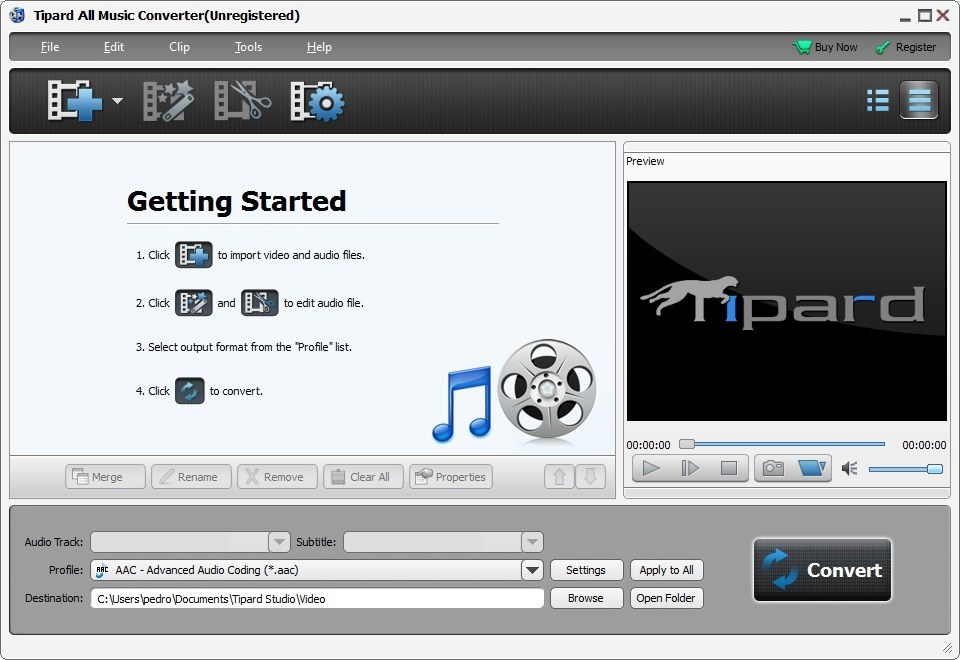The width and height of the screenshot is (960, 660).
Task: Open the Profile format dropdown
Action: pyautogui.click(x=533, y=570)
